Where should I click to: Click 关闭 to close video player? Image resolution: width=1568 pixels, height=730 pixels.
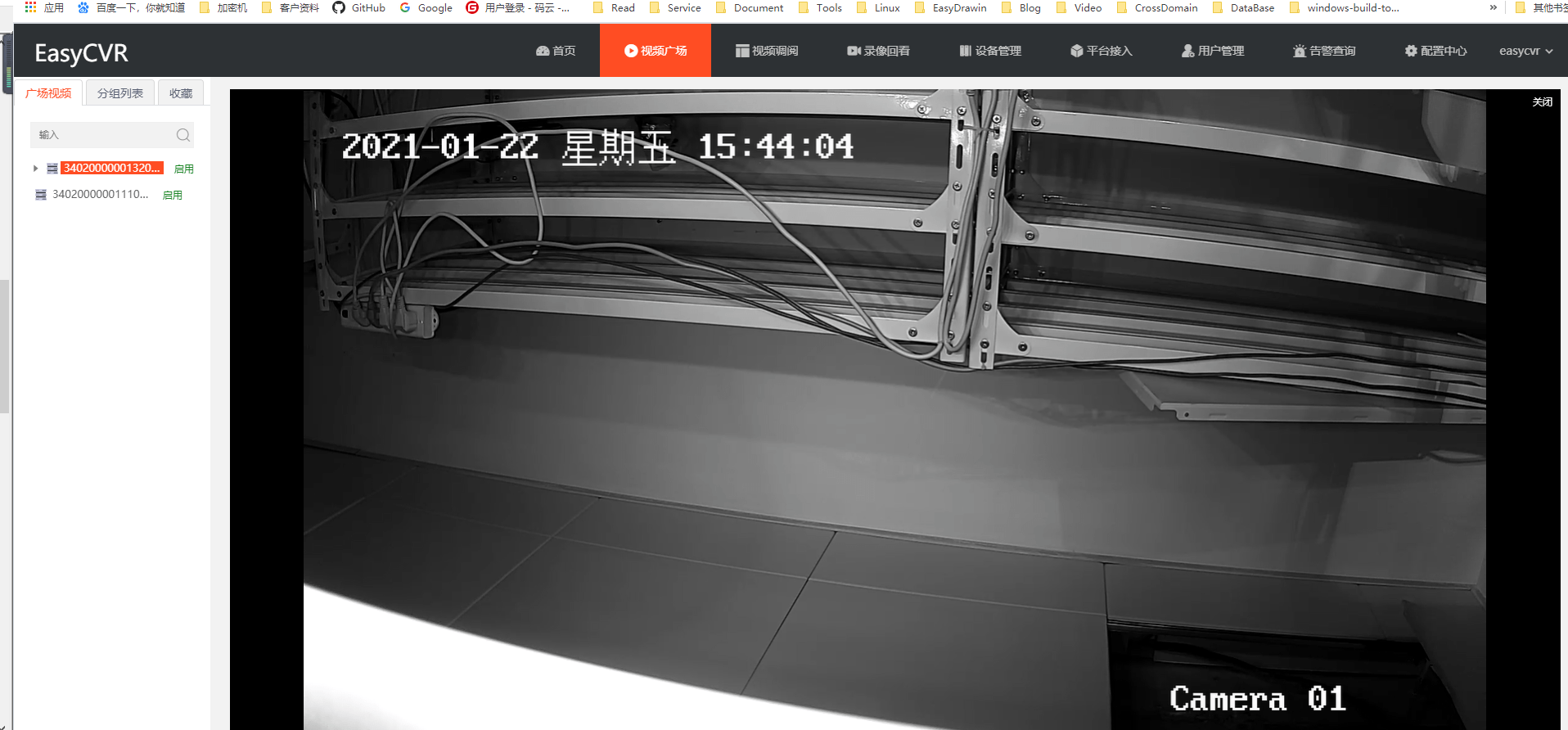pyautogui.click(x=1542, y=102)
